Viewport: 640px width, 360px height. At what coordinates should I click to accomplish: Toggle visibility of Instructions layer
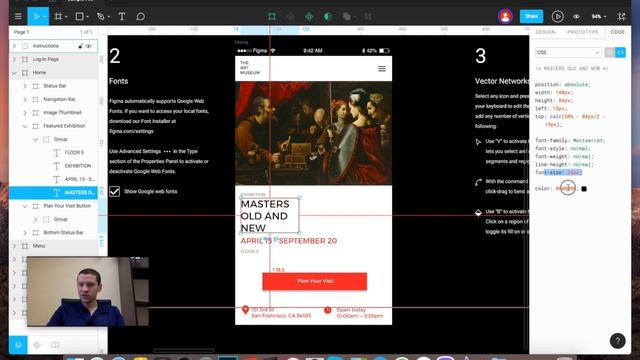point(89,46)
